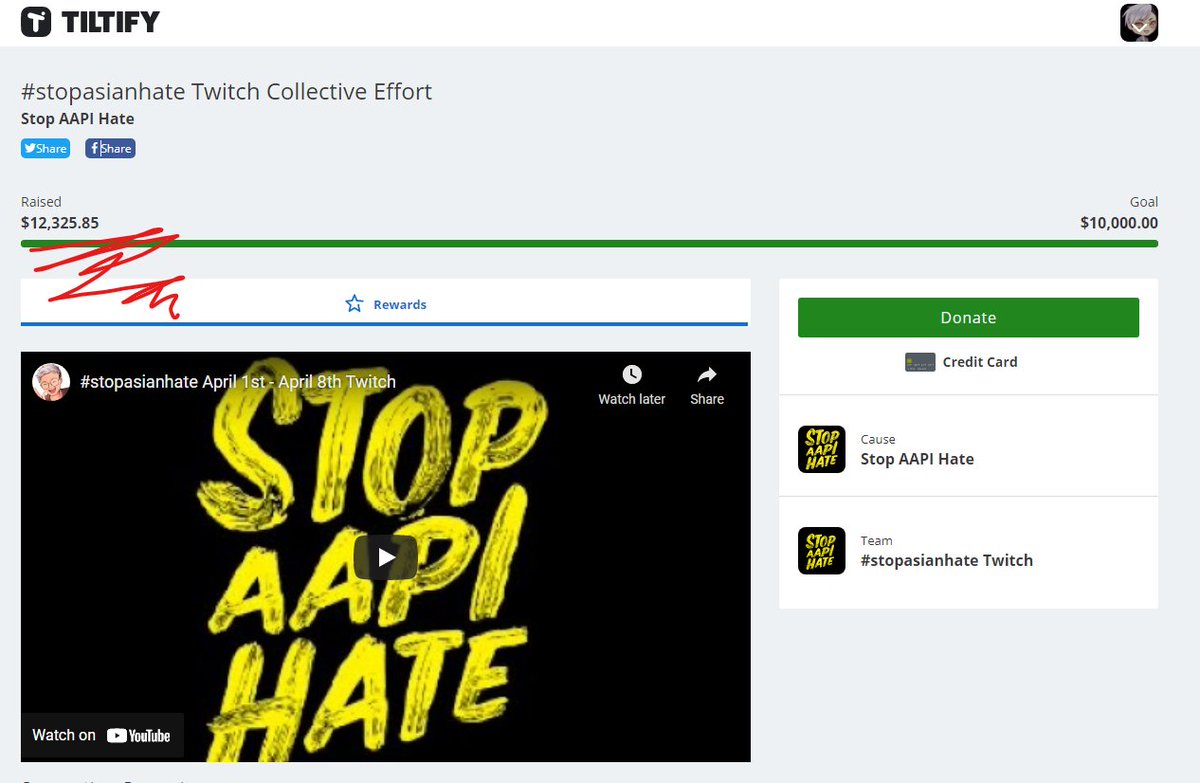Click the video channel avatar

coord(51,382)
